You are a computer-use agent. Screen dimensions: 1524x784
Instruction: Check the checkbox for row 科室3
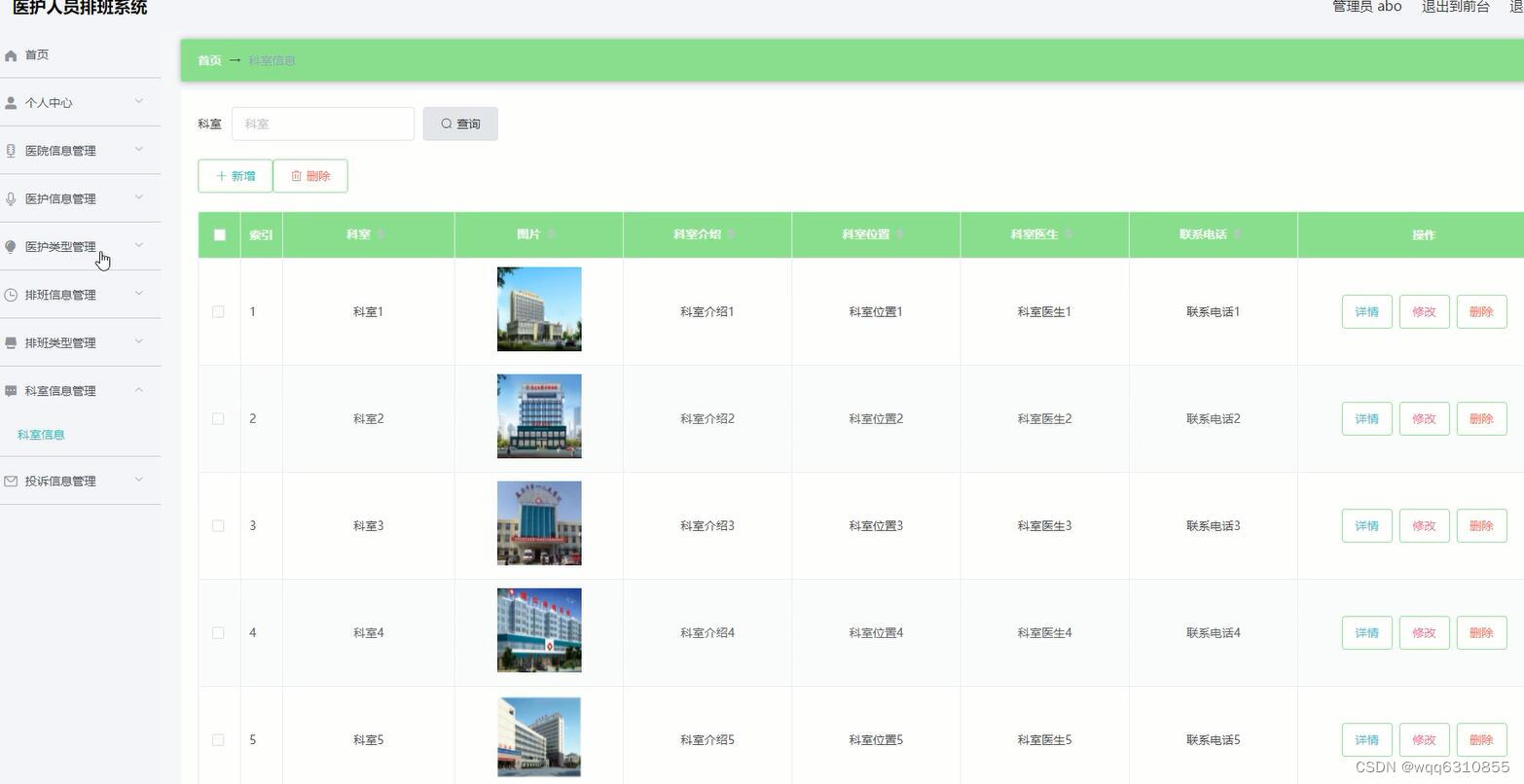pyautogui.click(x=218, y=526)
